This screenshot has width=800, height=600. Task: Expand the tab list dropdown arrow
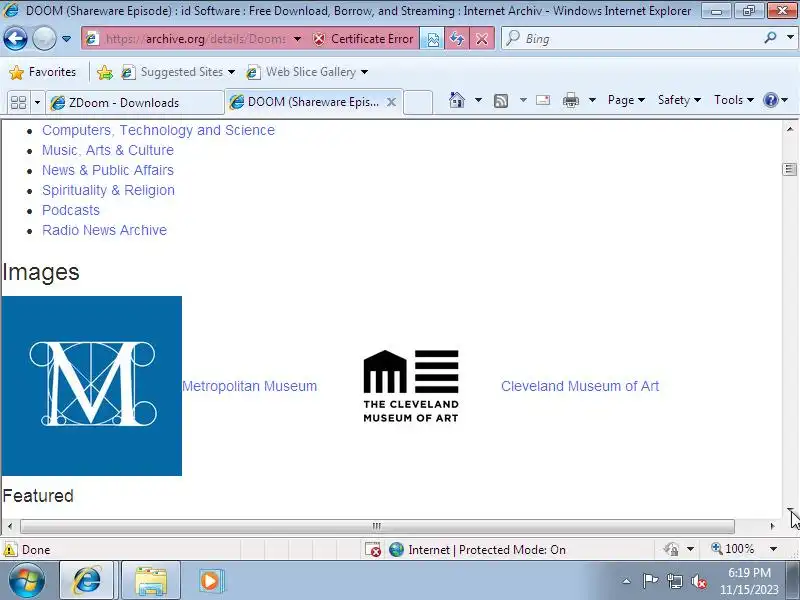(x=37, y=103)
